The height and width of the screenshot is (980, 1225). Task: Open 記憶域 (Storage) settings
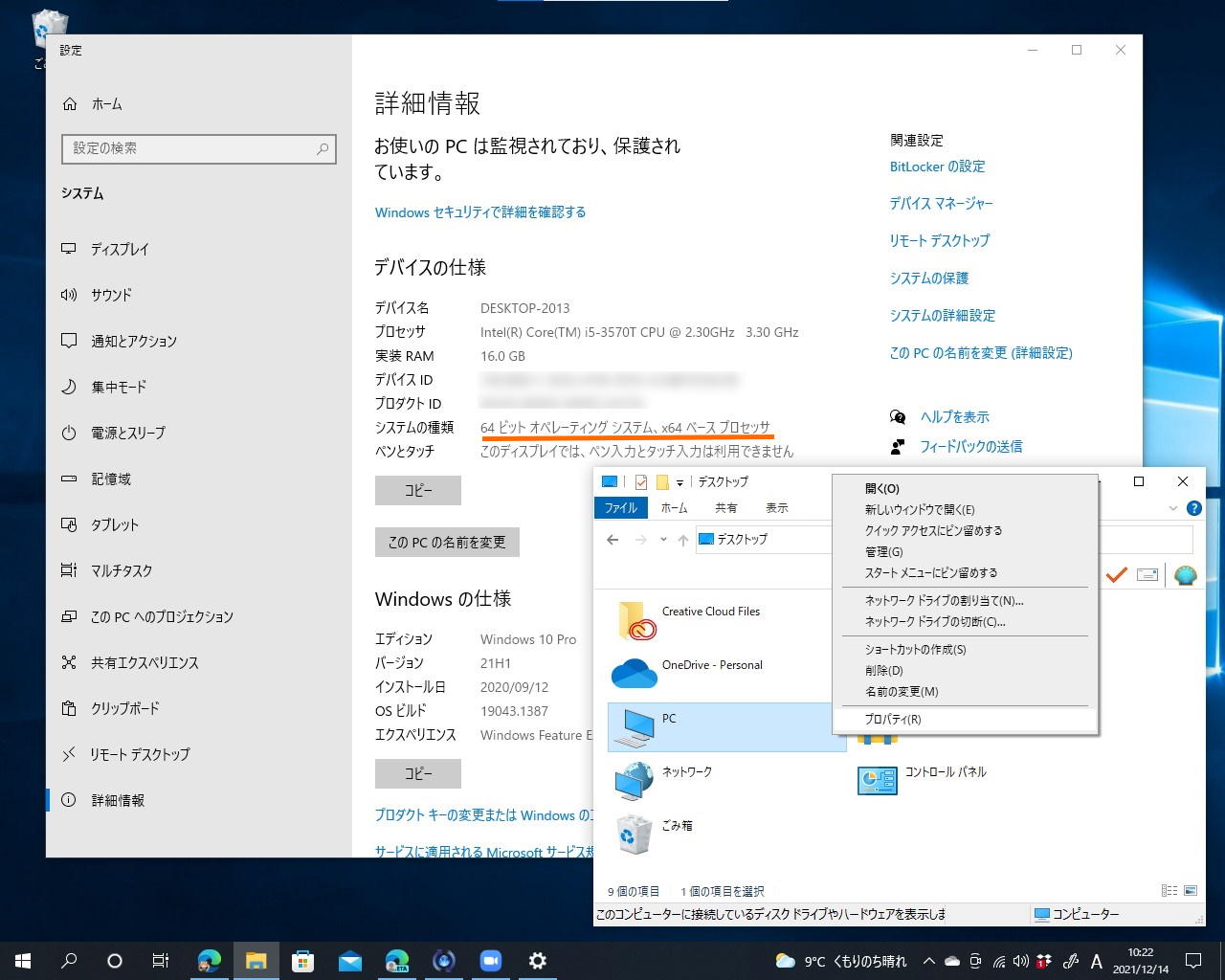tap(110, 479)
